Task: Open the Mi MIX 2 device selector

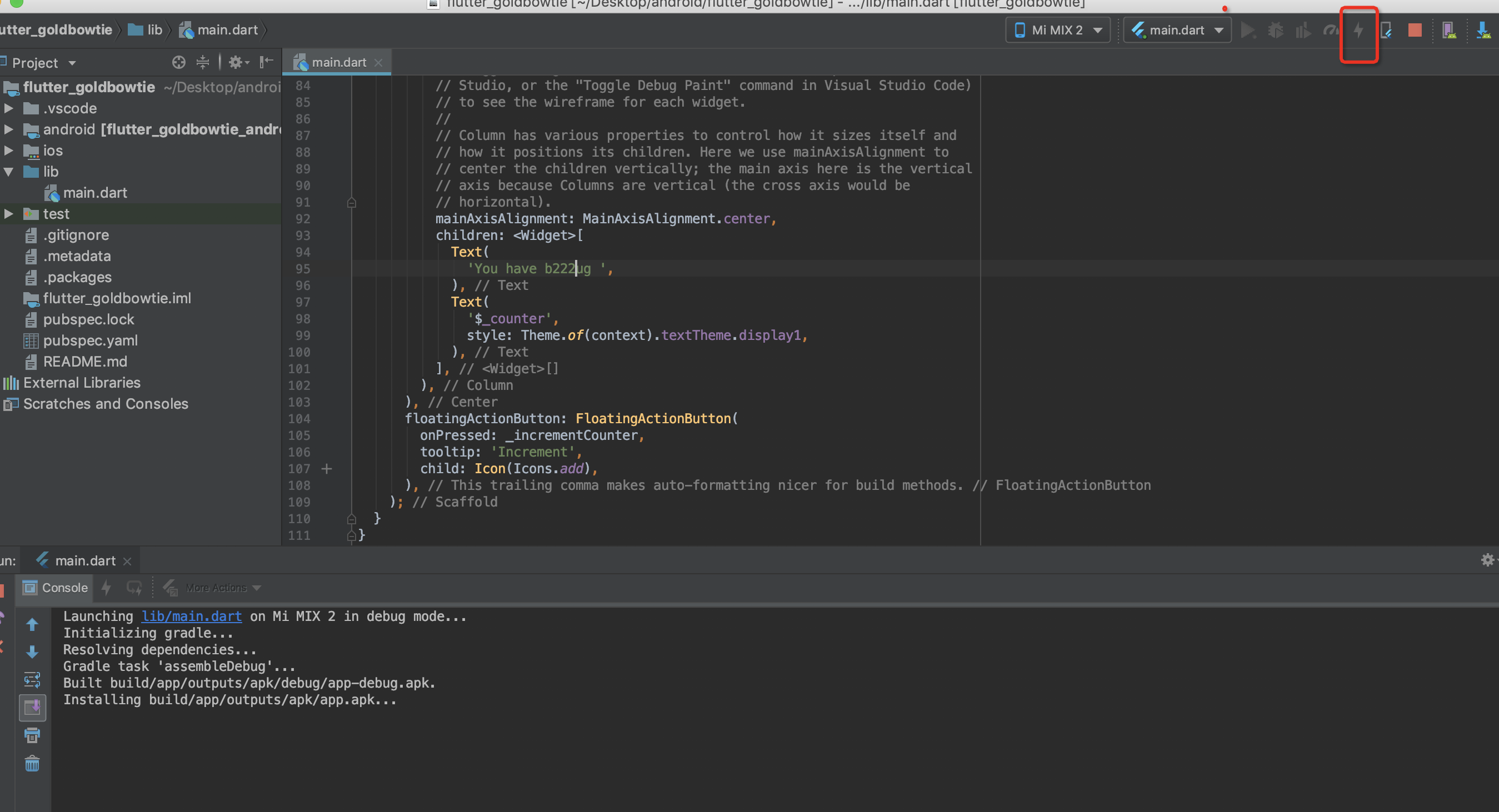Action: (x=1057, y=29)
